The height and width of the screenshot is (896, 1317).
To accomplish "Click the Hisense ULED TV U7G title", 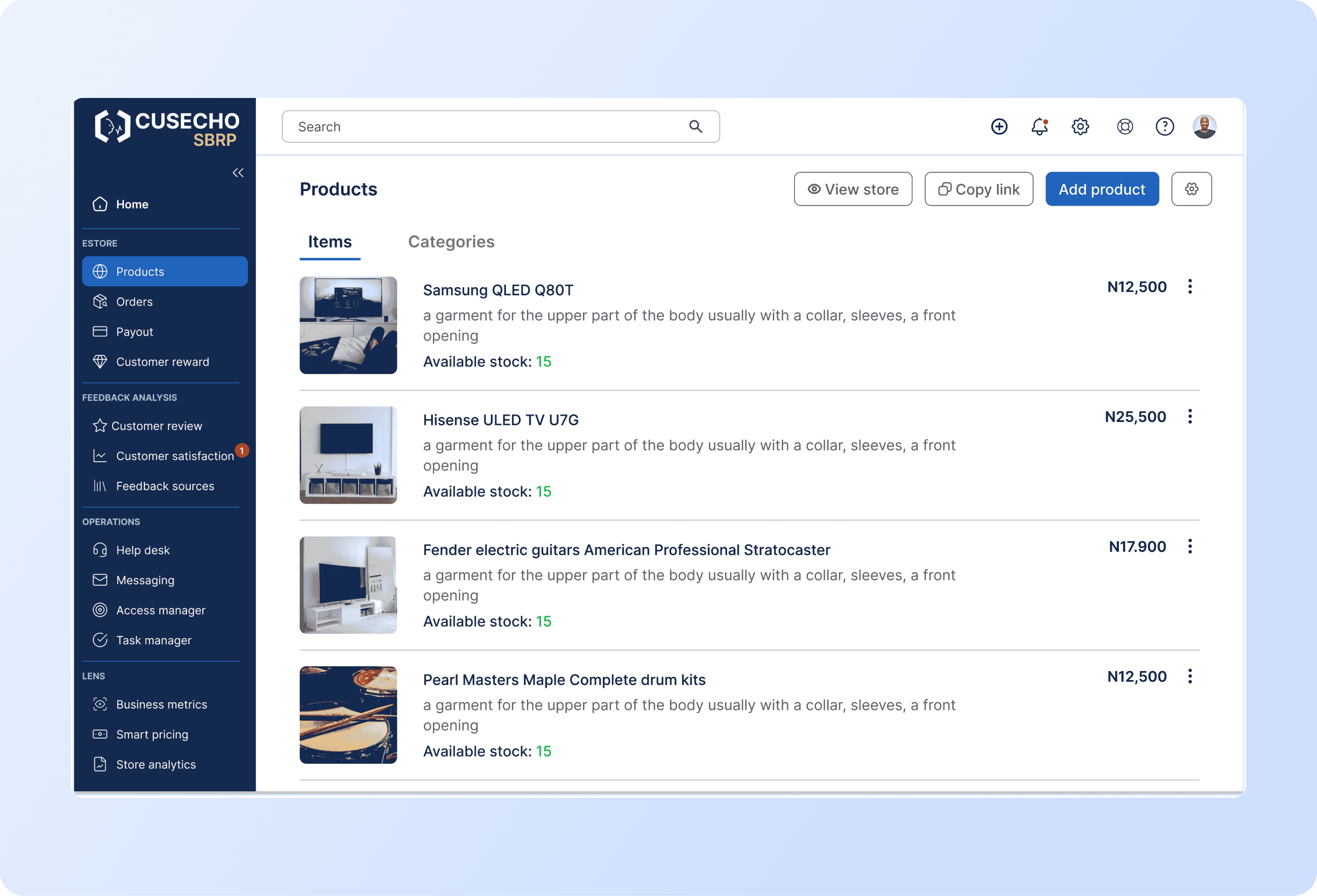I will pos(501,420).
